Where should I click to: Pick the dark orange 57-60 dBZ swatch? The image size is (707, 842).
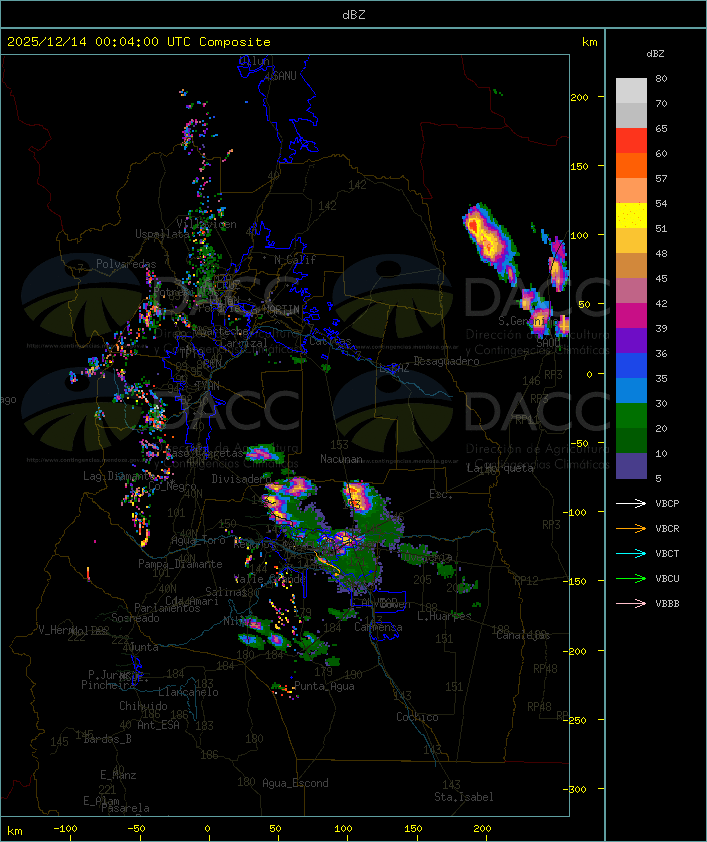pos(631,165)
